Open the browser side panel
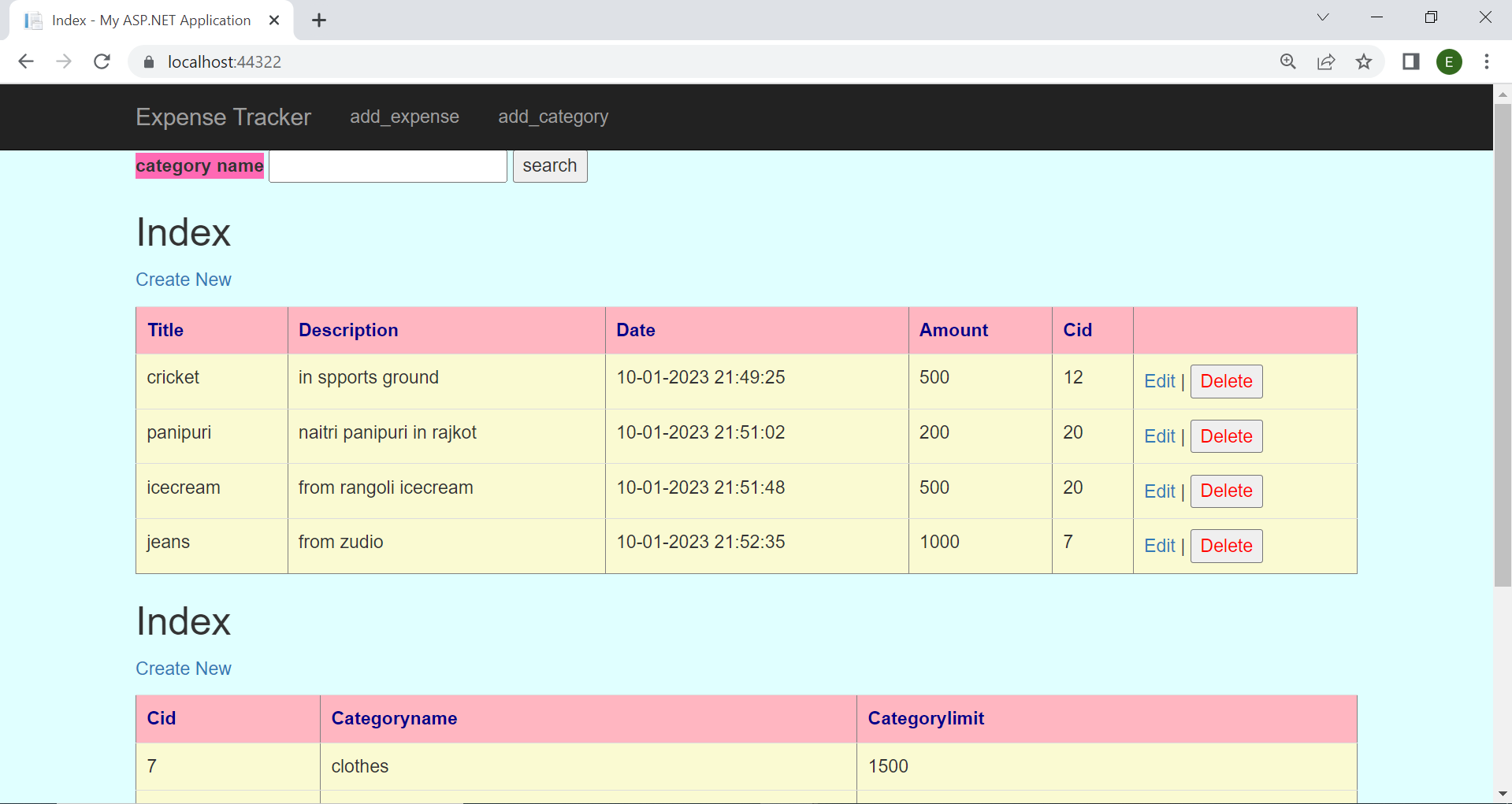The height and width of the screenshot is (804, 1512). click(1411, 61)
